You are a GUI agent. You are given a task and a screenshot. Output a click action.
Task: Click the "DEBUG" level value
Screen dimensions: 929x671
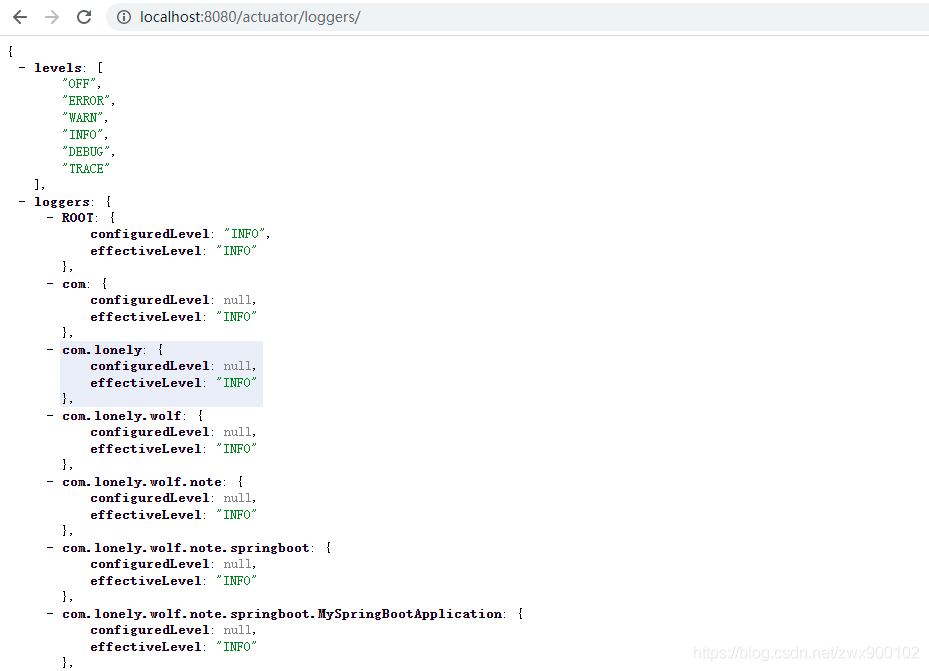click(x=86, y=152)
